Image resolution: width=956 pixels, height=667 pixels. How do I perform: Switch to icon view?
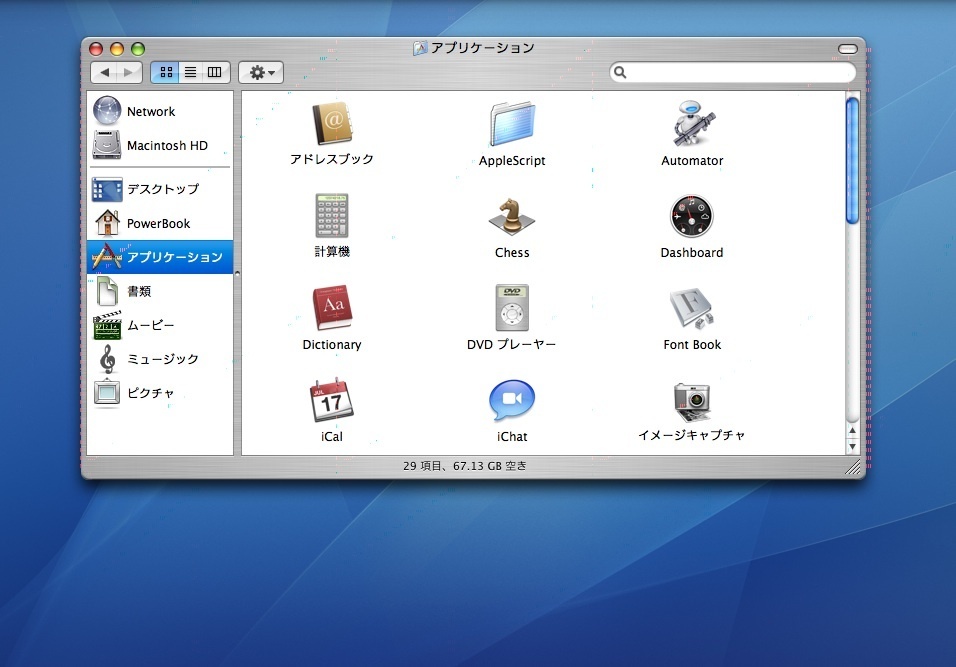click(x=166, y=72)
